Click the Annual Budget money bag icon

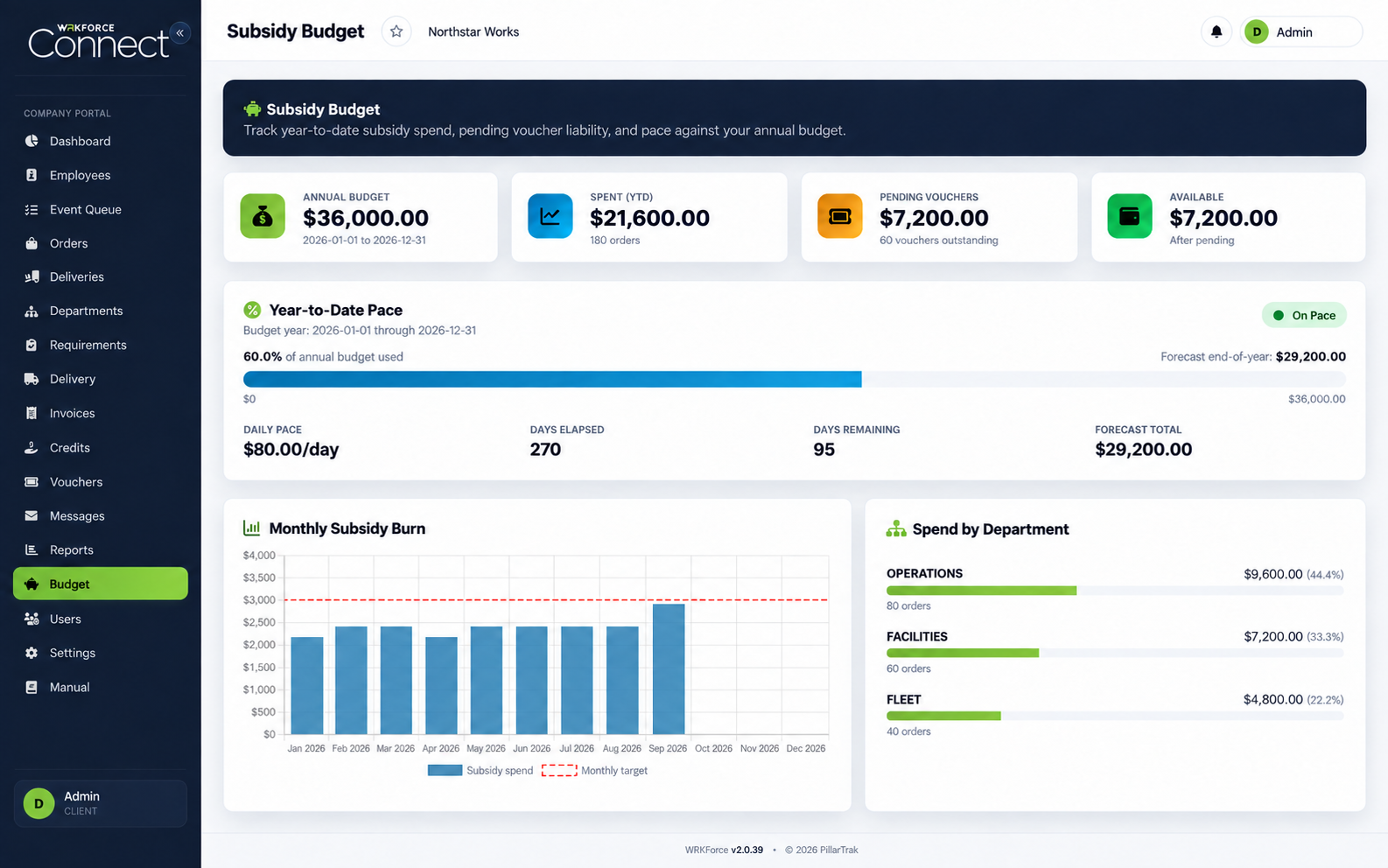pyautogui.click(x=263, y=216)
